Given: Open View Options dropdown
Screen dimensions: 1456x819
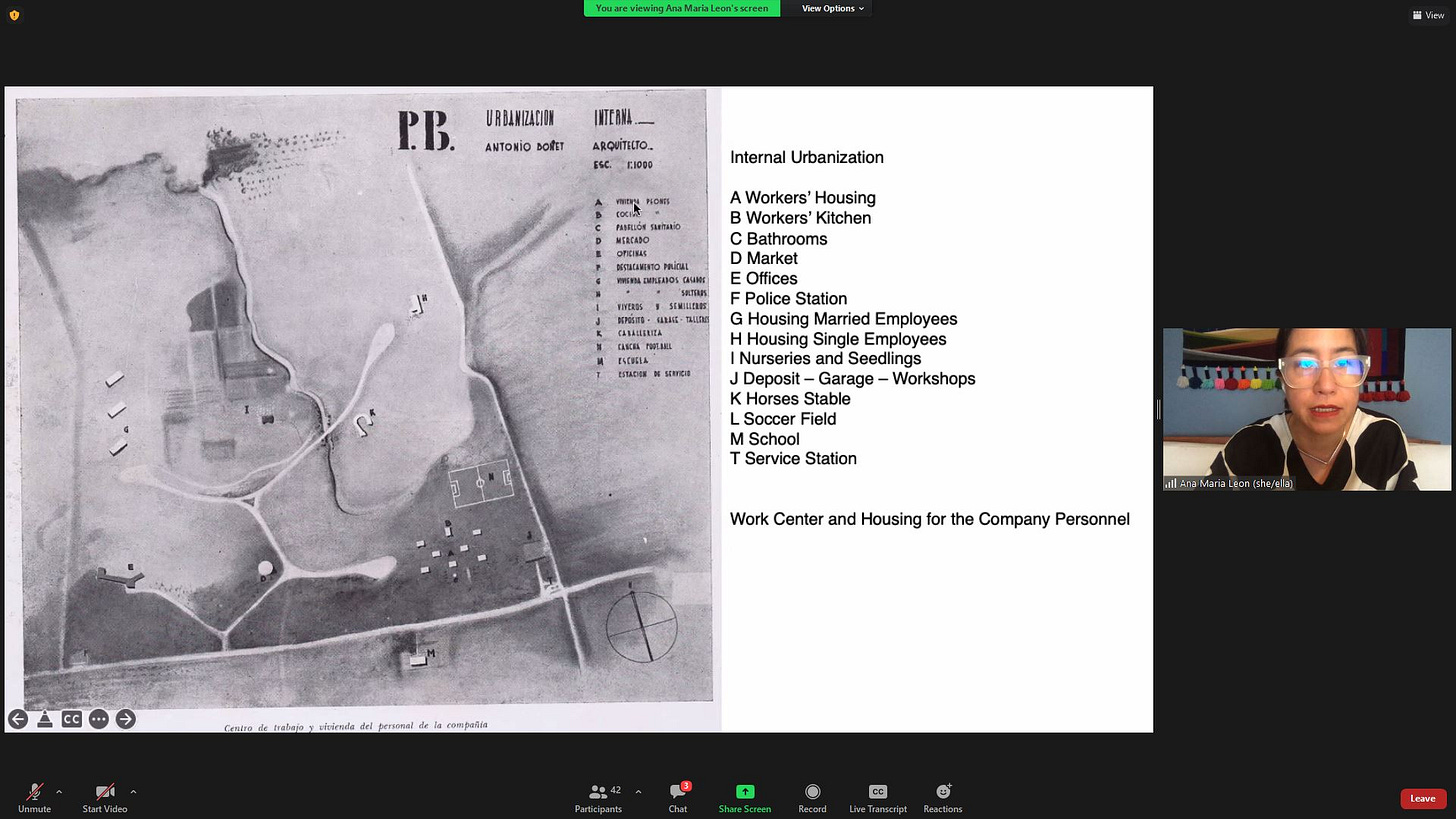Looking at the screenshot, I should point(832,8).
